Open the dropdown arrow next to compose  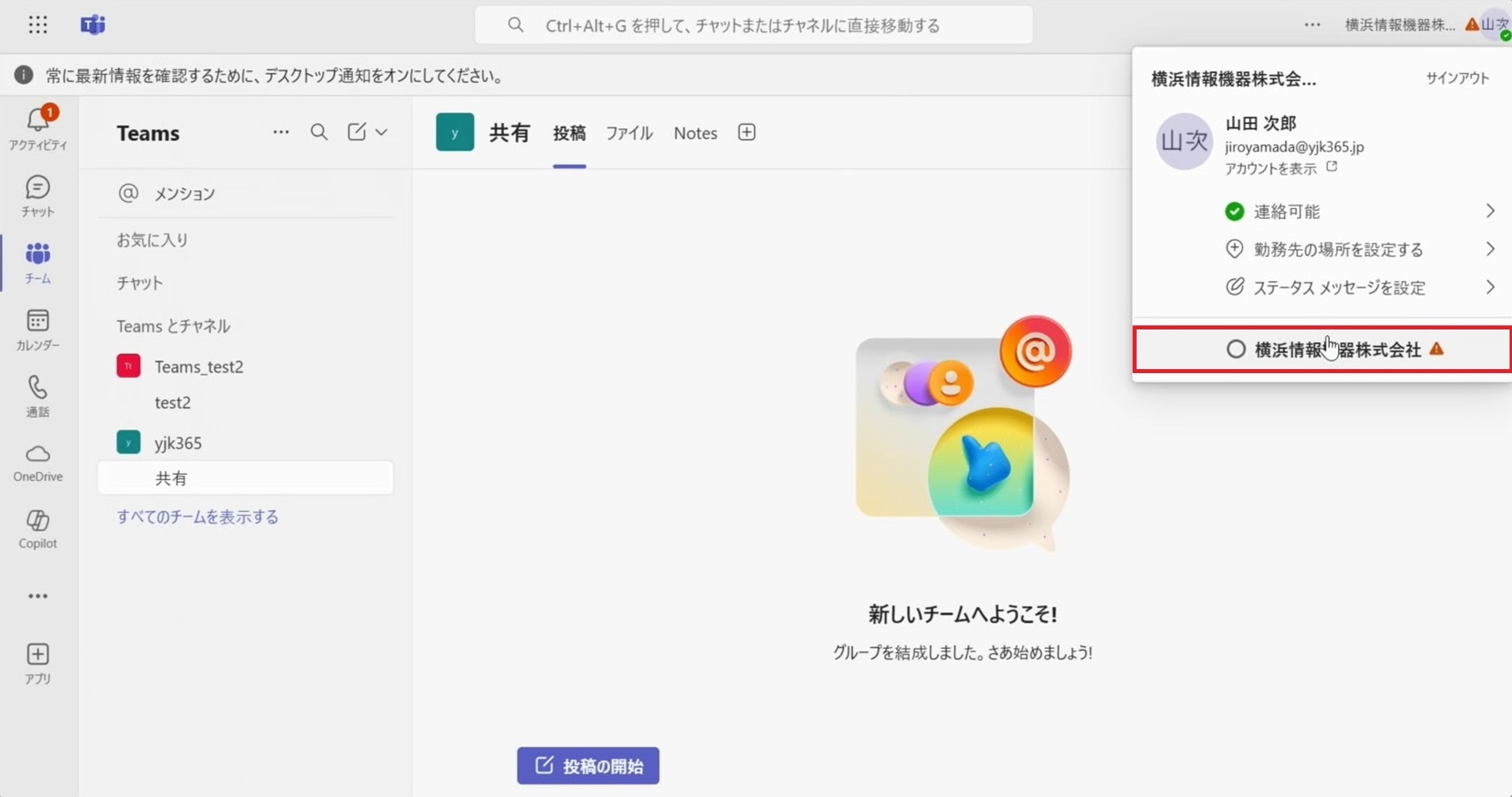[382, 132]
